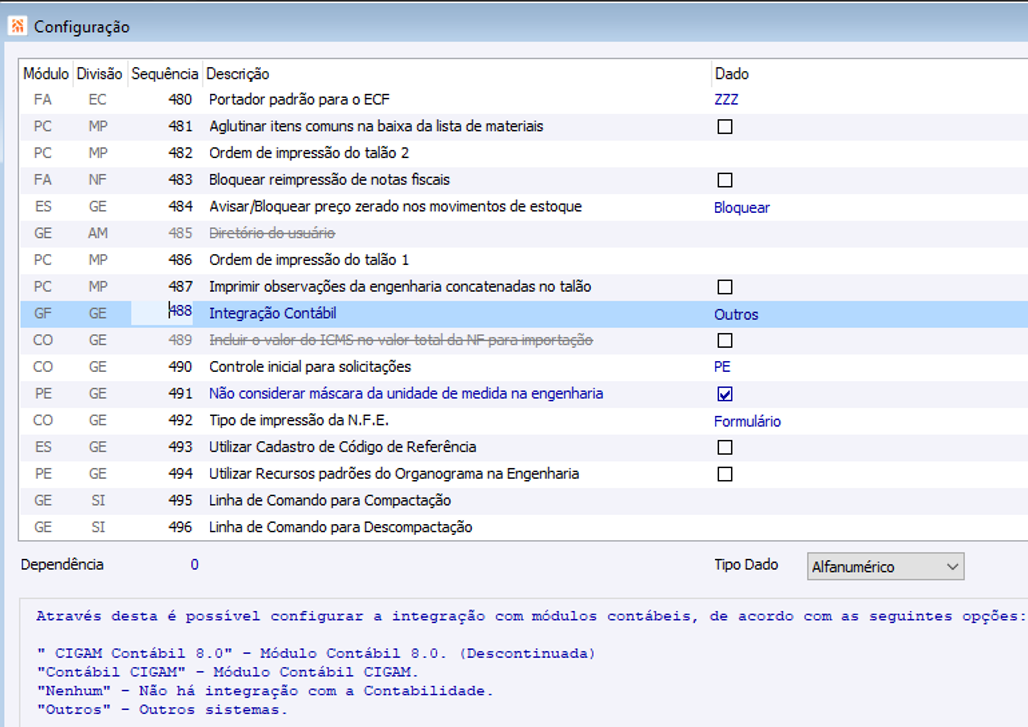The image size is (1028, 727).
Task: Click the Configuração window app icon
Action: point(17,26)
